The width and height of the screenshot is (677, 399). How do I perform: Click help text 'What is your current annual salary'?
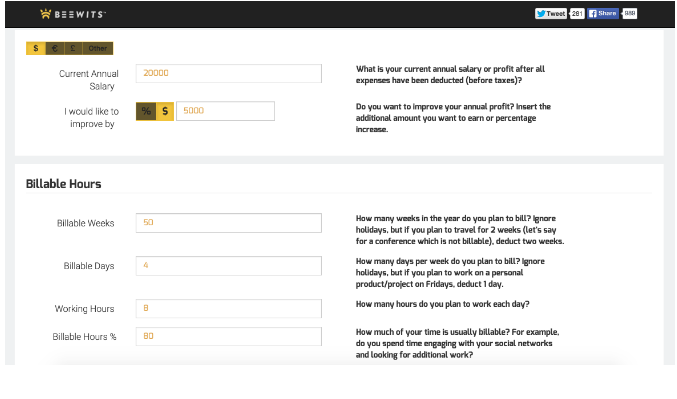tap(450, 75)
